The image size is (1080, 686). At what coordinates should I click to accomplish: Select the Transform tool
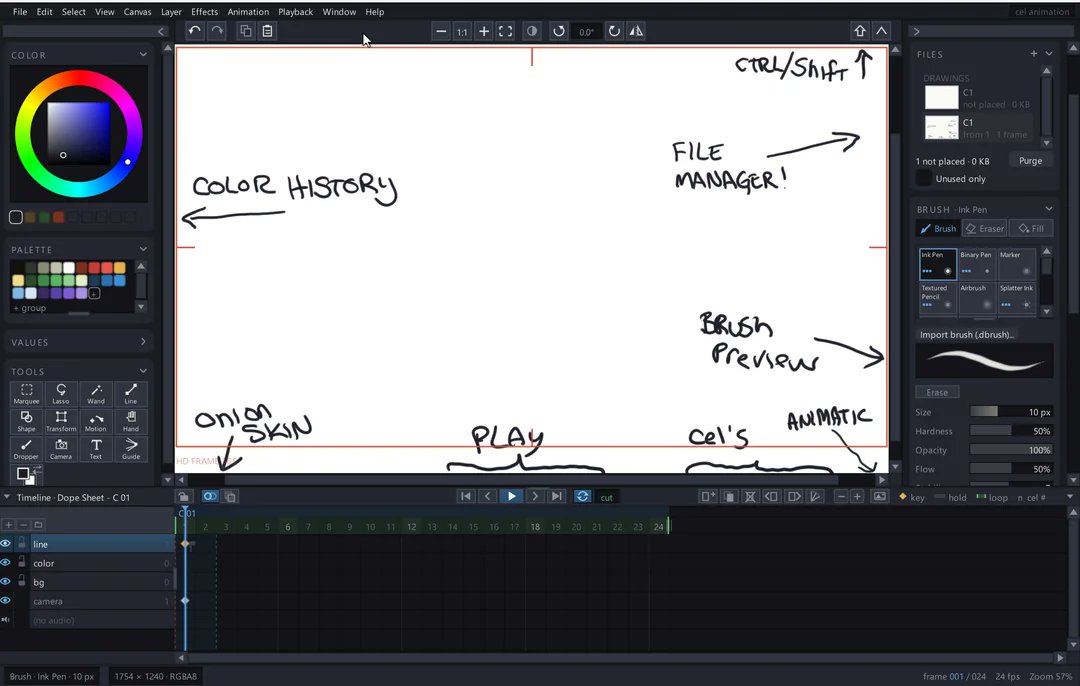click(x=61, y=421)
